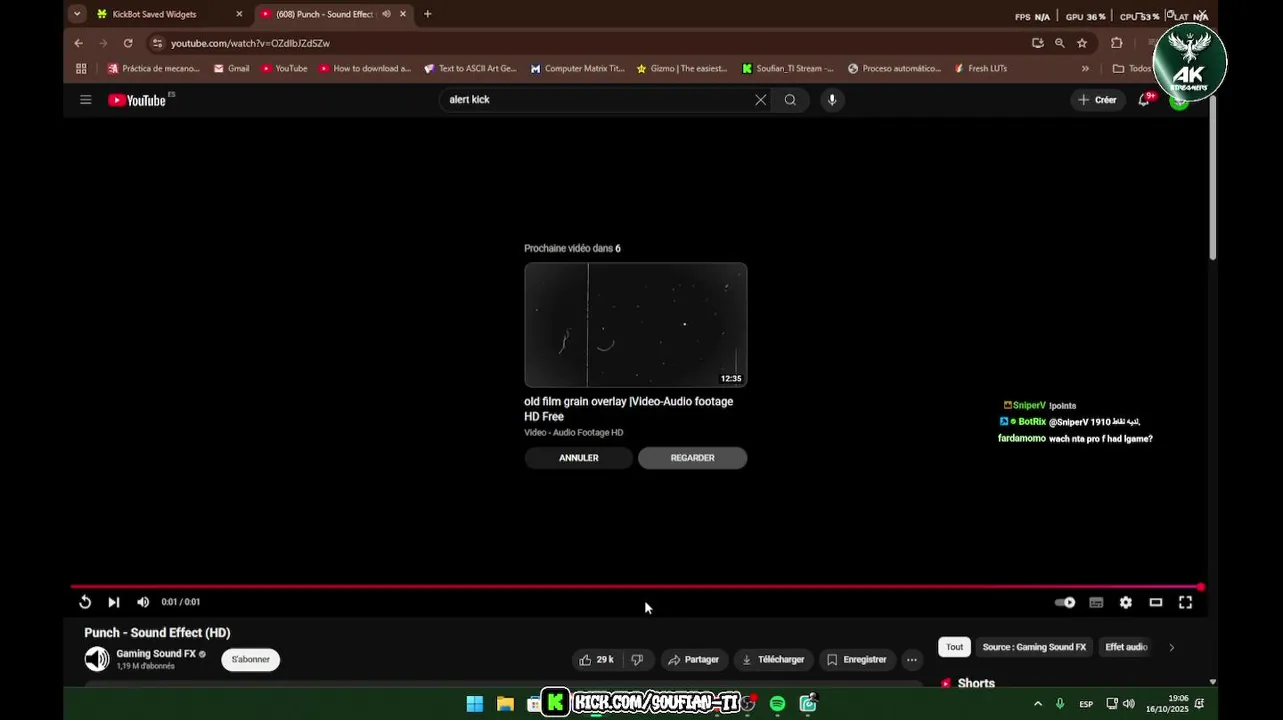Open File Explorer from the taskbar
The height and width of the screenshot is (720, 1283).
505,704
